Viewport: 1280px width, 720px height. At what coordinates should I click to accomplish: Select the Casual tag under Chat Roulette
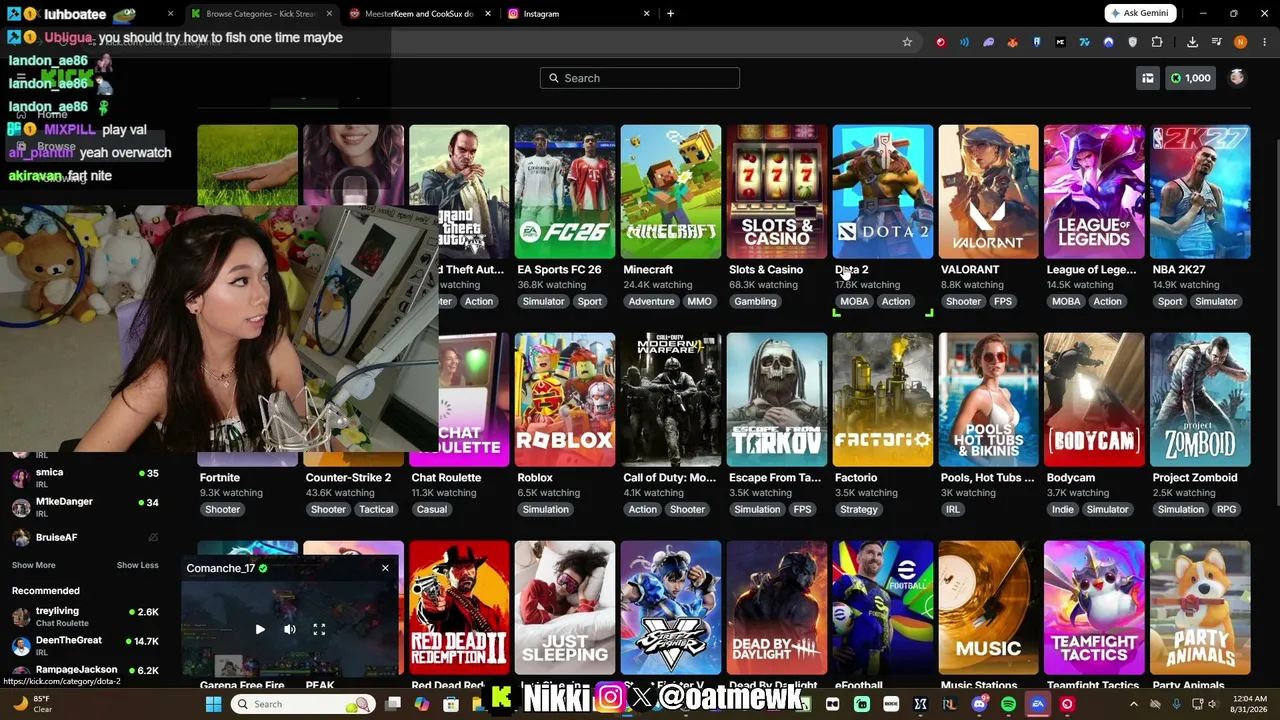[432, 509]
